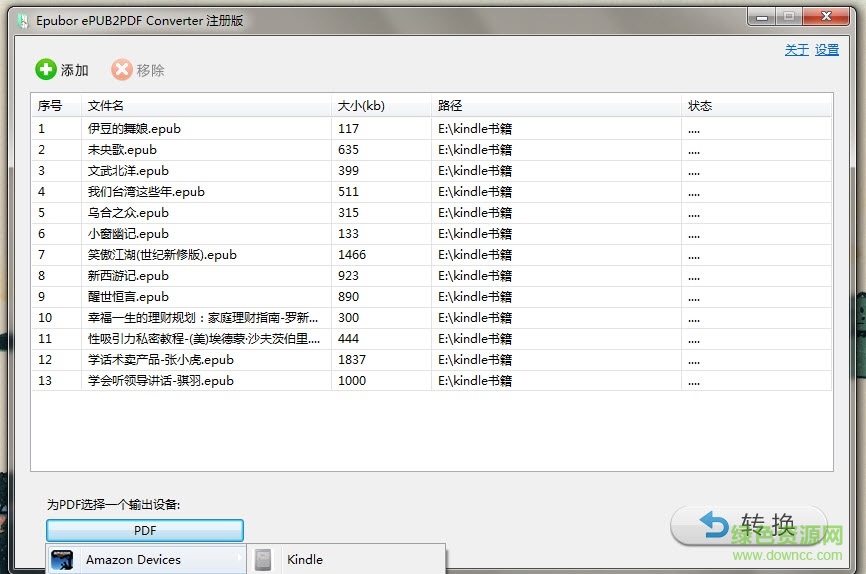Select the row 笑傲江湖(世纪新修版).epub

pyautogui.click(x=431, y=255)
